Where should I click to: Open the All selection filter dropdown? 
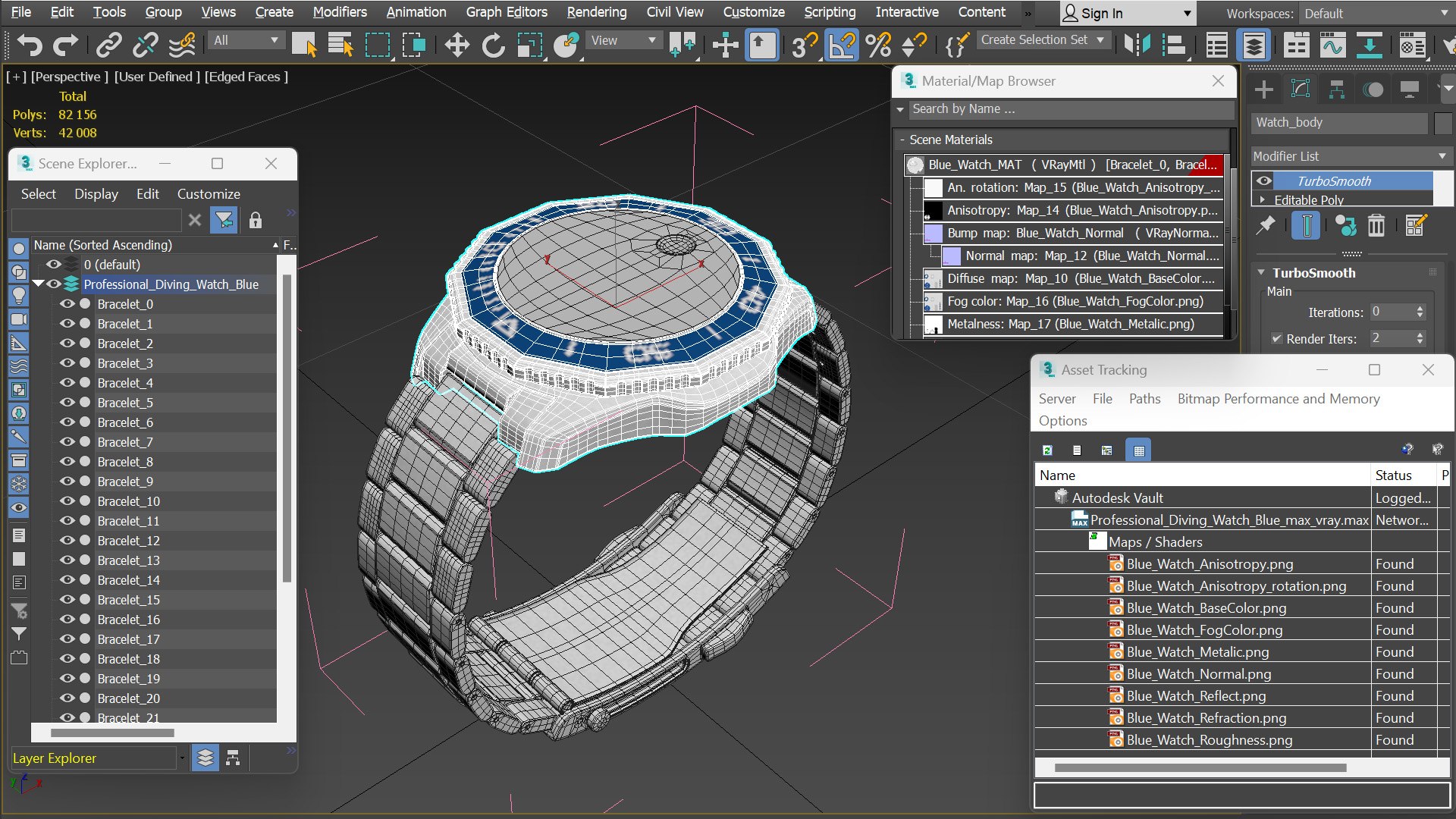point(246,40)
